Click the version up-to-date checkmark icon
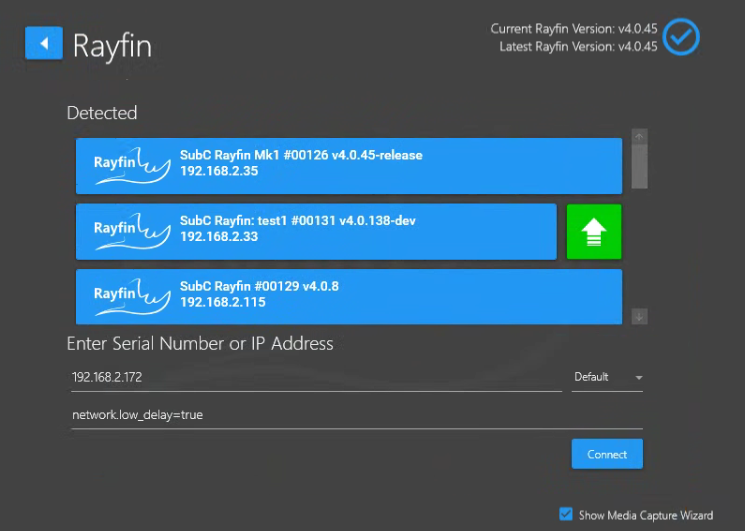The image size is (746, 531). [681, 37]
